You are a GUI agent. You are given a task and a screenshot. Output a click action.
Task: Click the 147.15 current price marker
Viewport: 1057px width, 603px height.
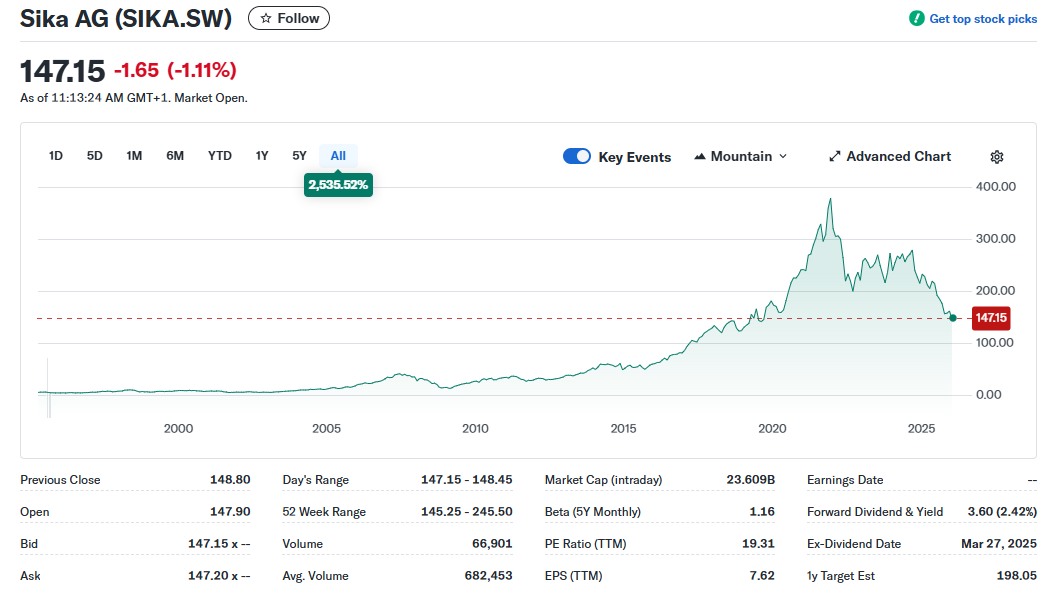coord(991,318)
